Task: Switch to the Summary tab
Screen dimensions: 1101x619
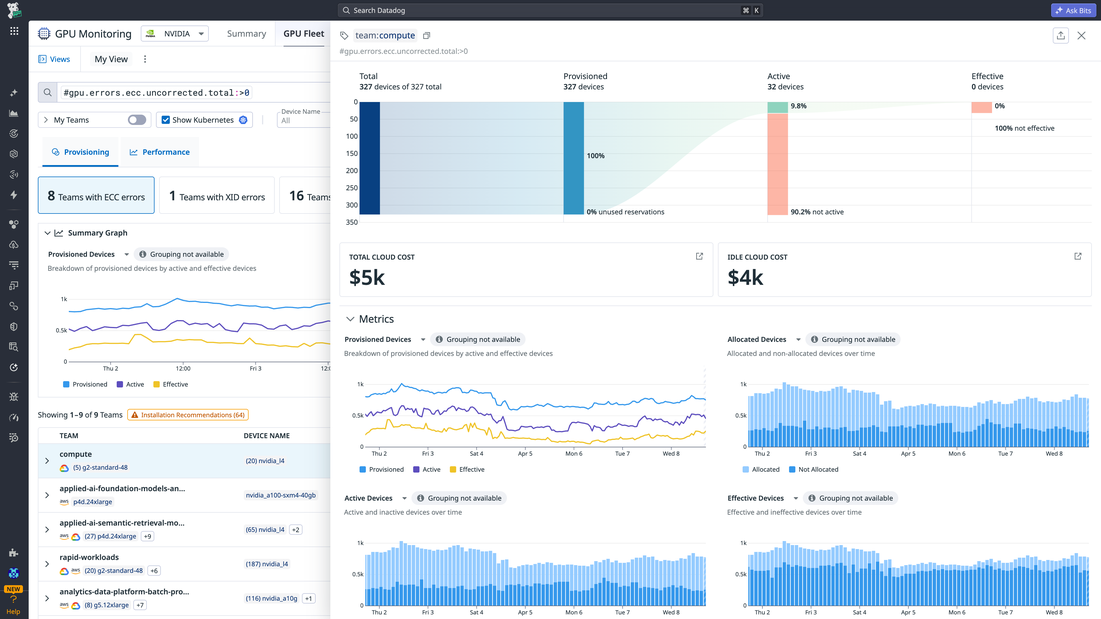Action: pyautogui.click(x=246, y=34)
